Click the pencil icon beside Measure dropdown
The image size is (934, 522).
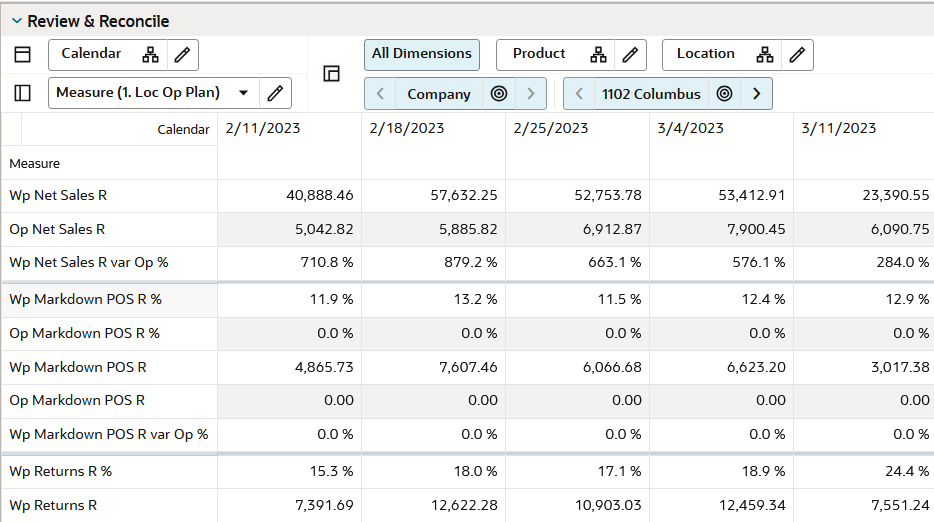pos(275,93)
